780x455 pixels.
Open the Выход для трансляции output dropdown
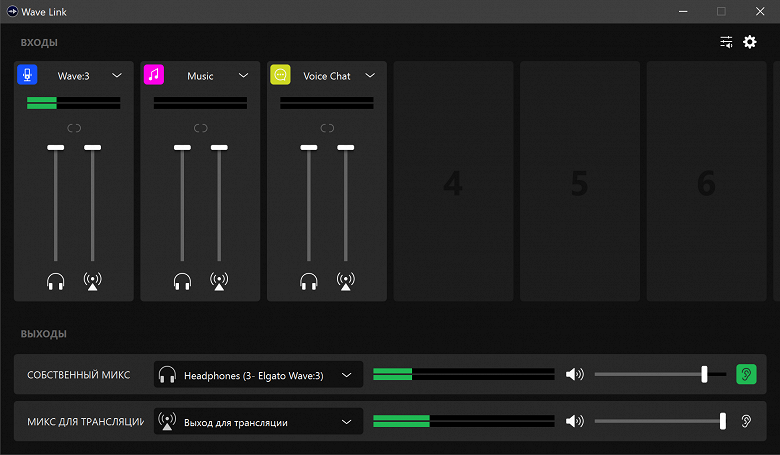point(258,422)
